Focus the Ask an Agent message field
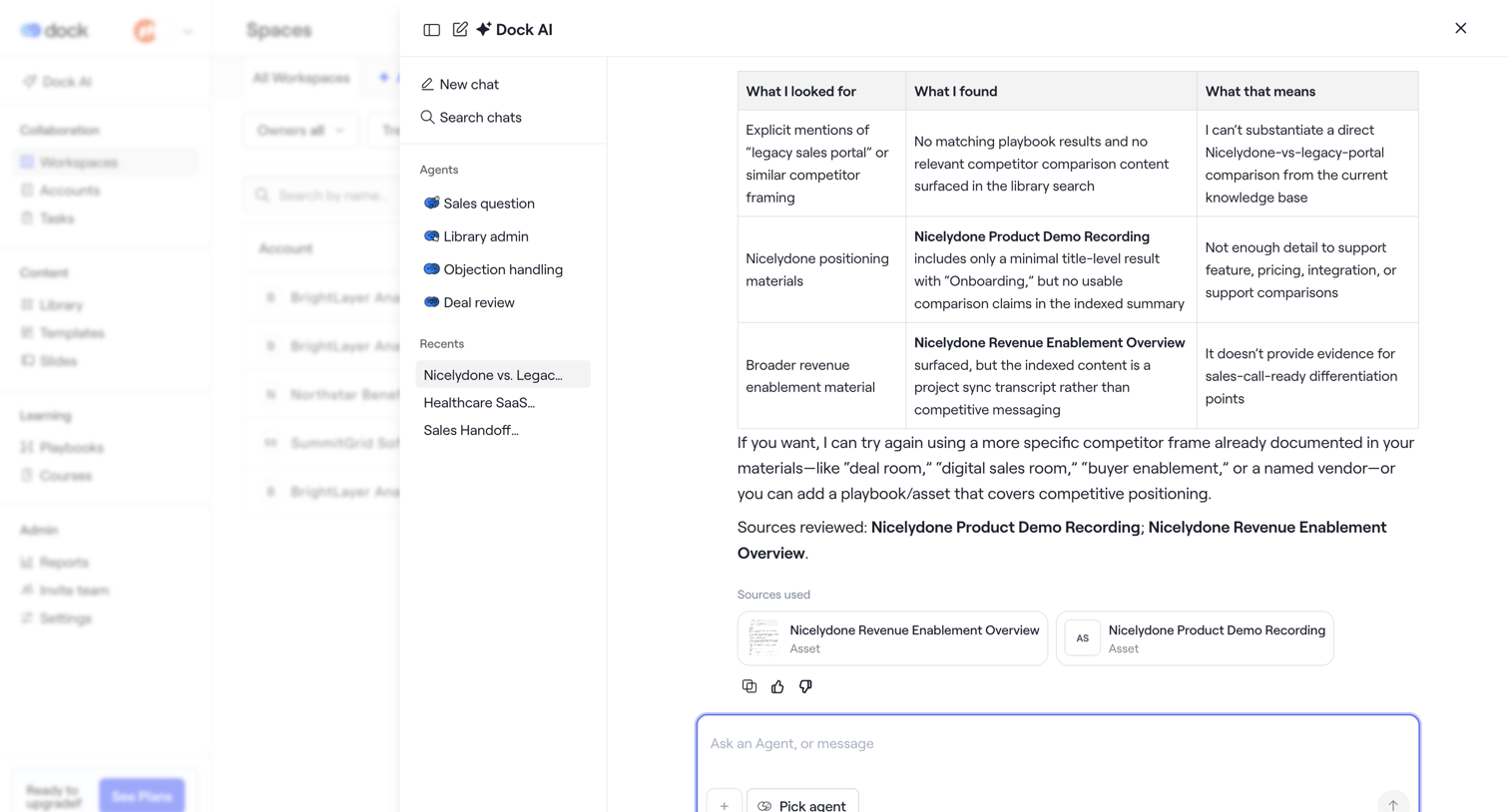 point(1058,744)
